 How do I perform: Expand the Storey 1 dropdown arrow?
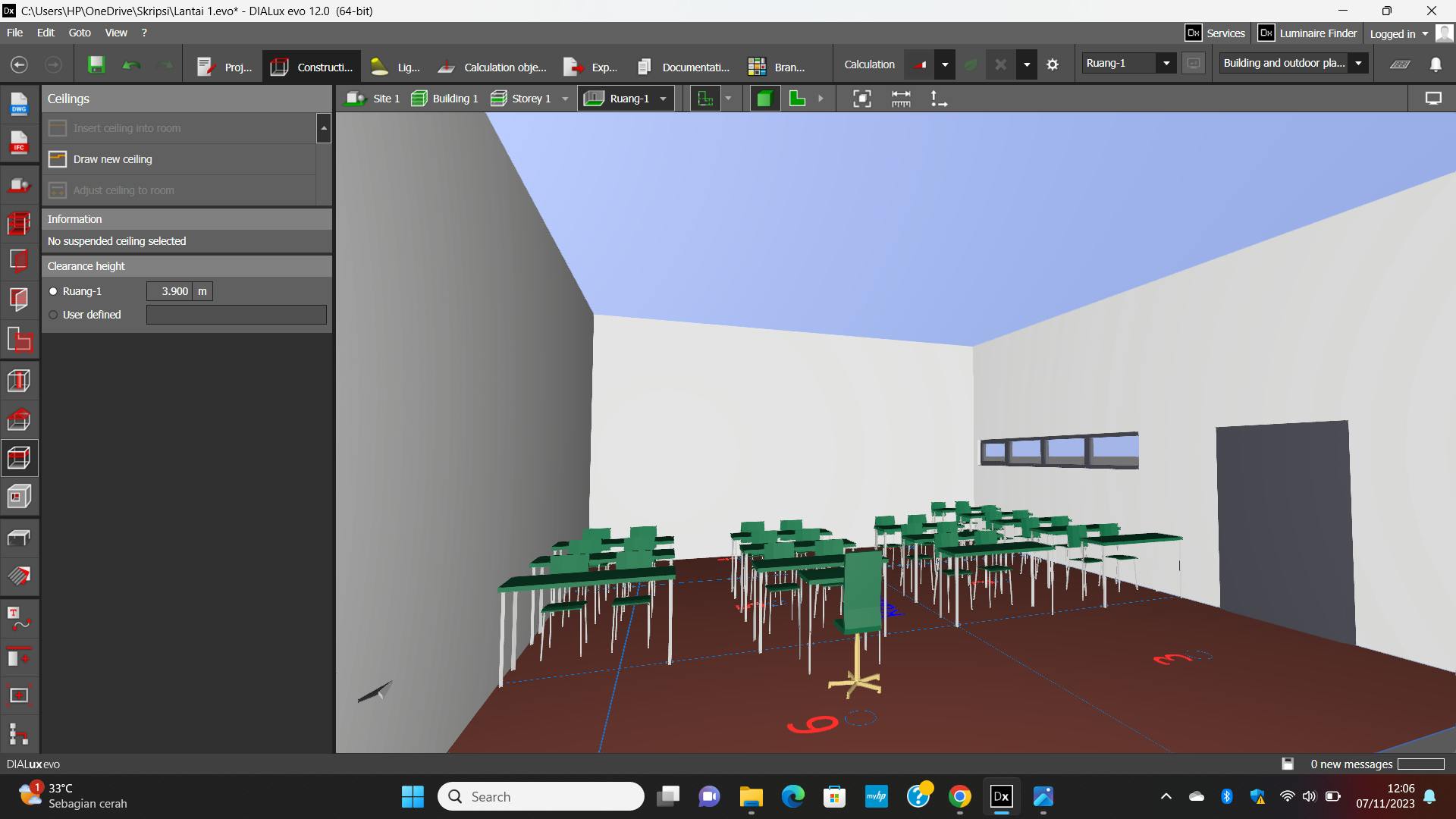coord(565,99)
